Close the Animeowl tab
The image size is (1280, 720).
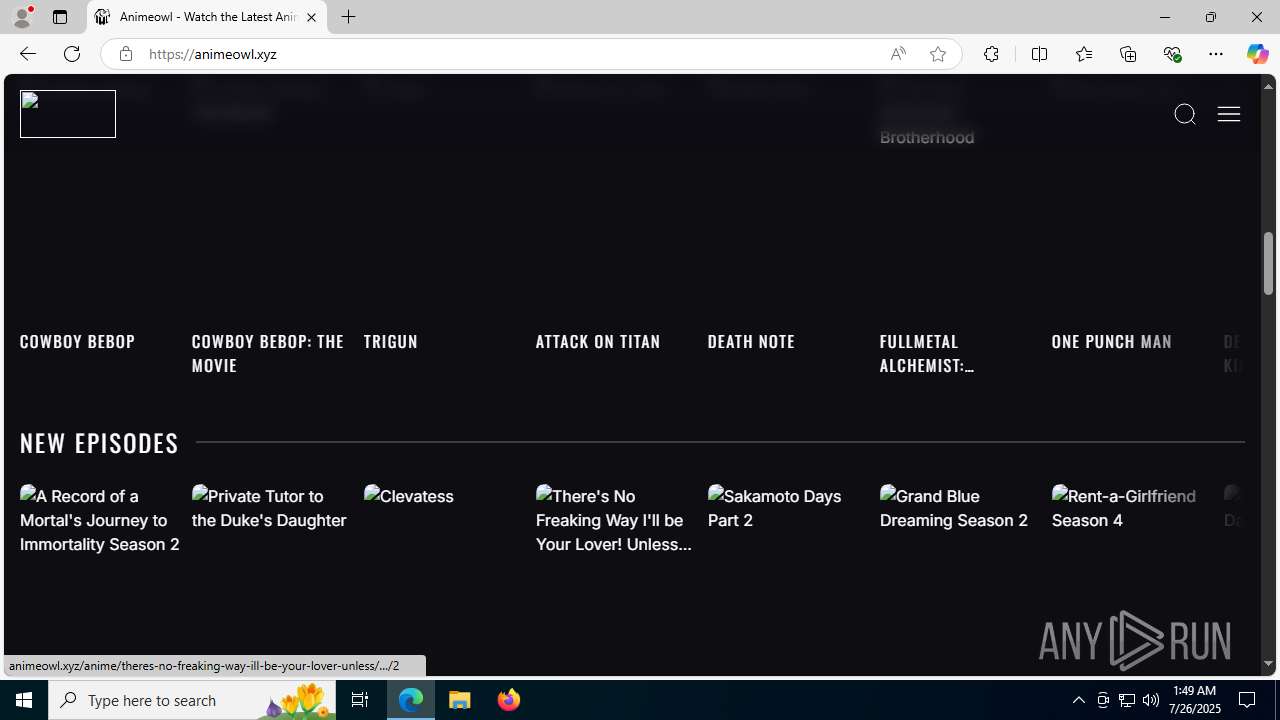311,17
